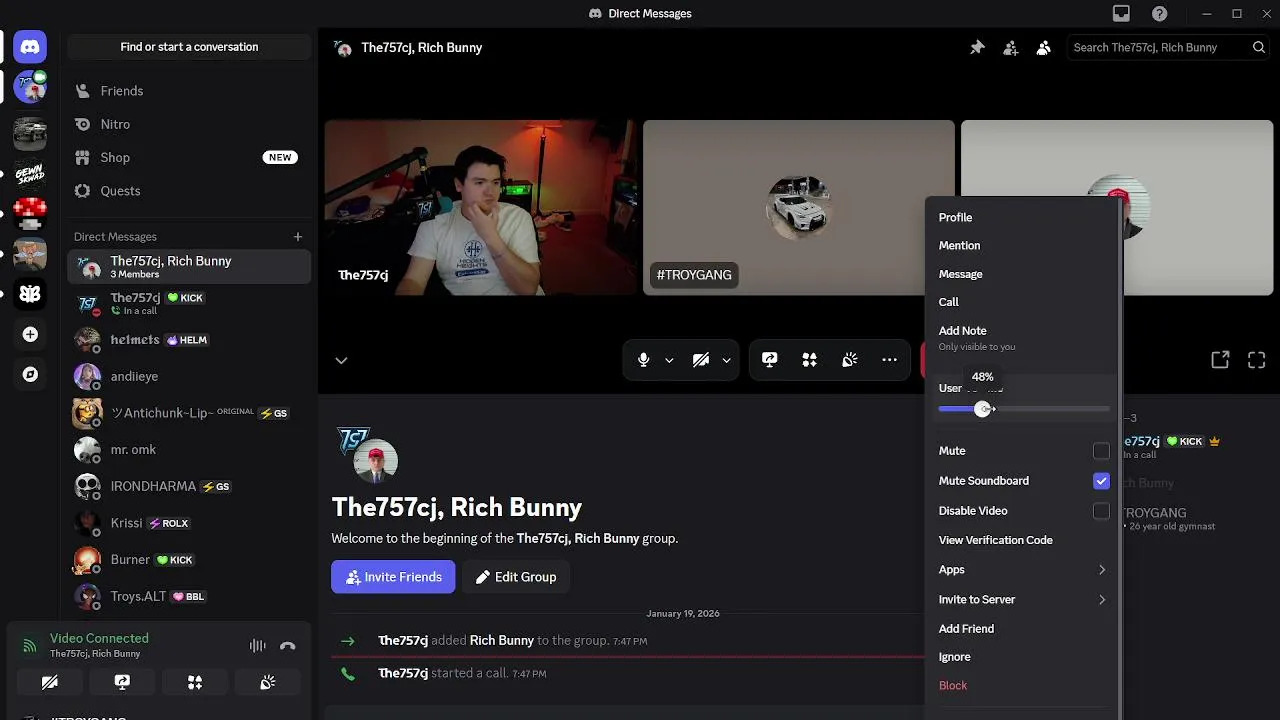Viewport: 1280px width, 720px height.
Task: Choose Call in the context menu
Action: [1022, 302]
